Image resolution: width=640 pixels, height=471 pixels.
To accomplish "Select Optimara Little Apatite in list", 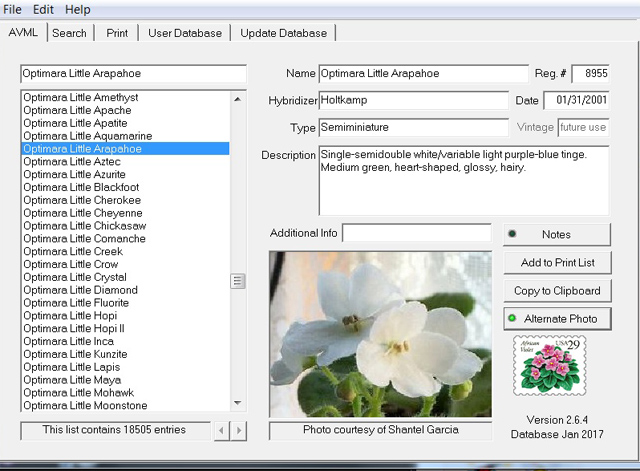I will pos(125,123).
